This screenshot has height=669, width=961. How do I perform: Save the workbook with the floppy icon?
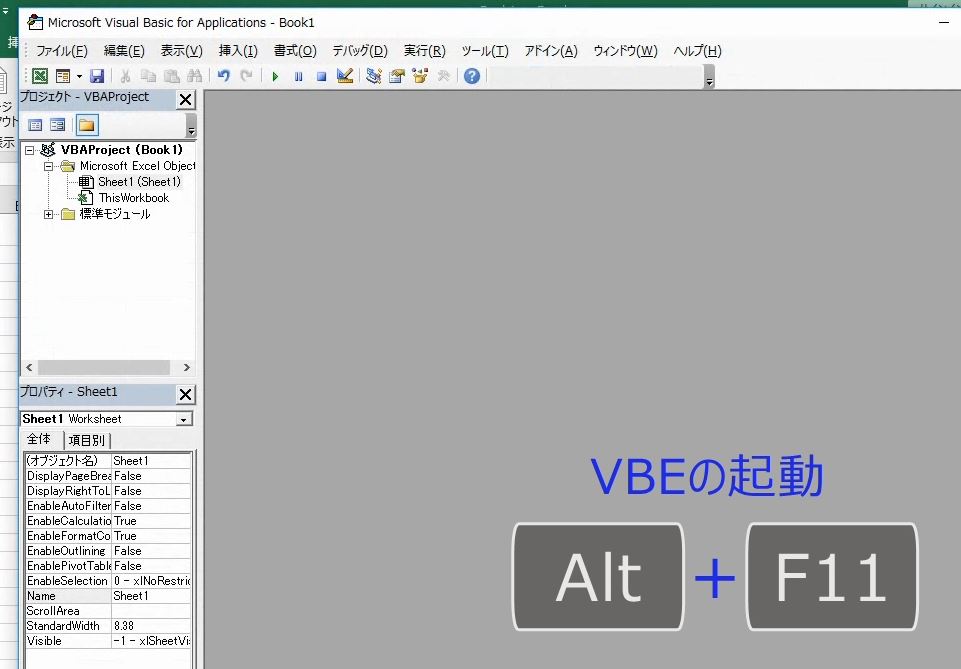[x=97, y=76]
